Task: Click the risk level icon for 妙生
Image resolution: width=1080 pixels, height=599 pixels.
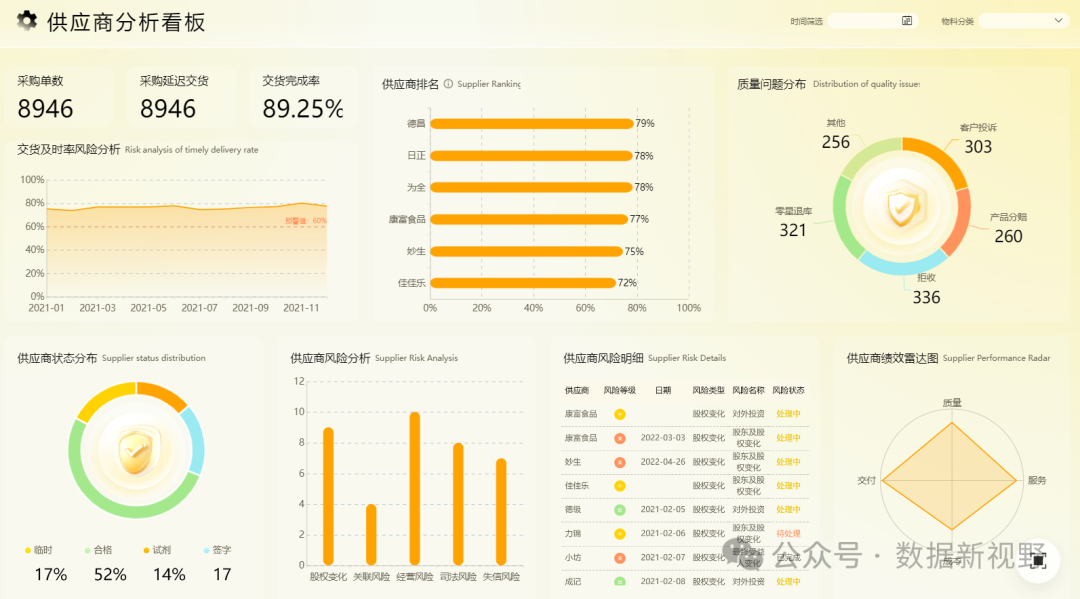Action: pyautogui.click(x=619, y=462)
